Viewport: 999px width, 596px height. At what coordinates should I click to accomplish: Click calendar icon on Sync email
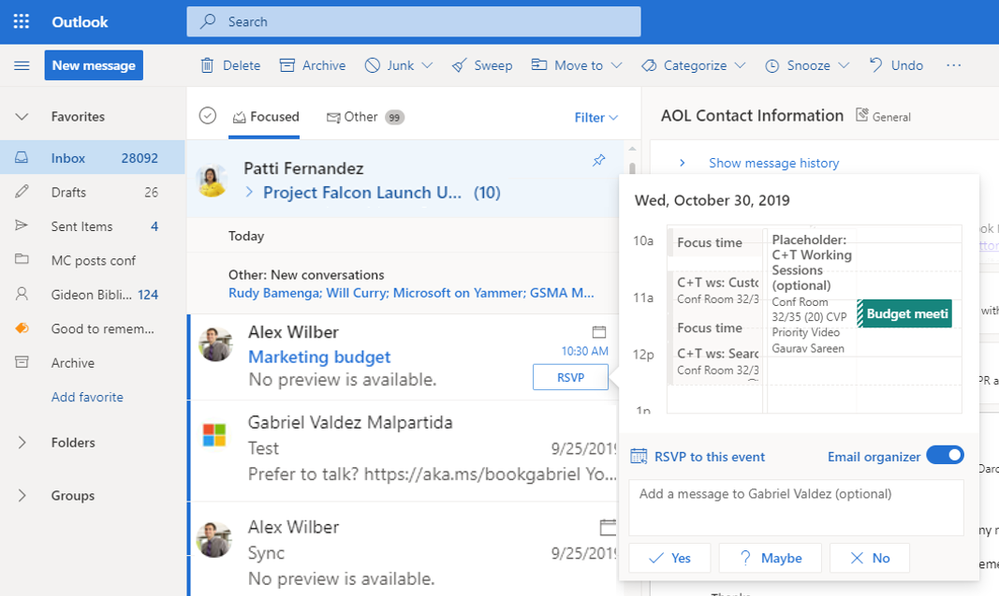coord(608,527)
